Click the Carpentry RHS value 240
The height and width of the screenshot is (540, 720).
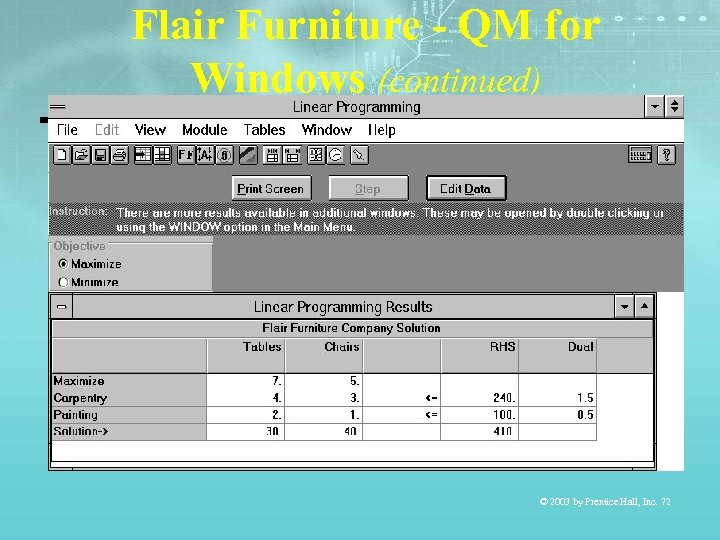(x=480, y=398)
